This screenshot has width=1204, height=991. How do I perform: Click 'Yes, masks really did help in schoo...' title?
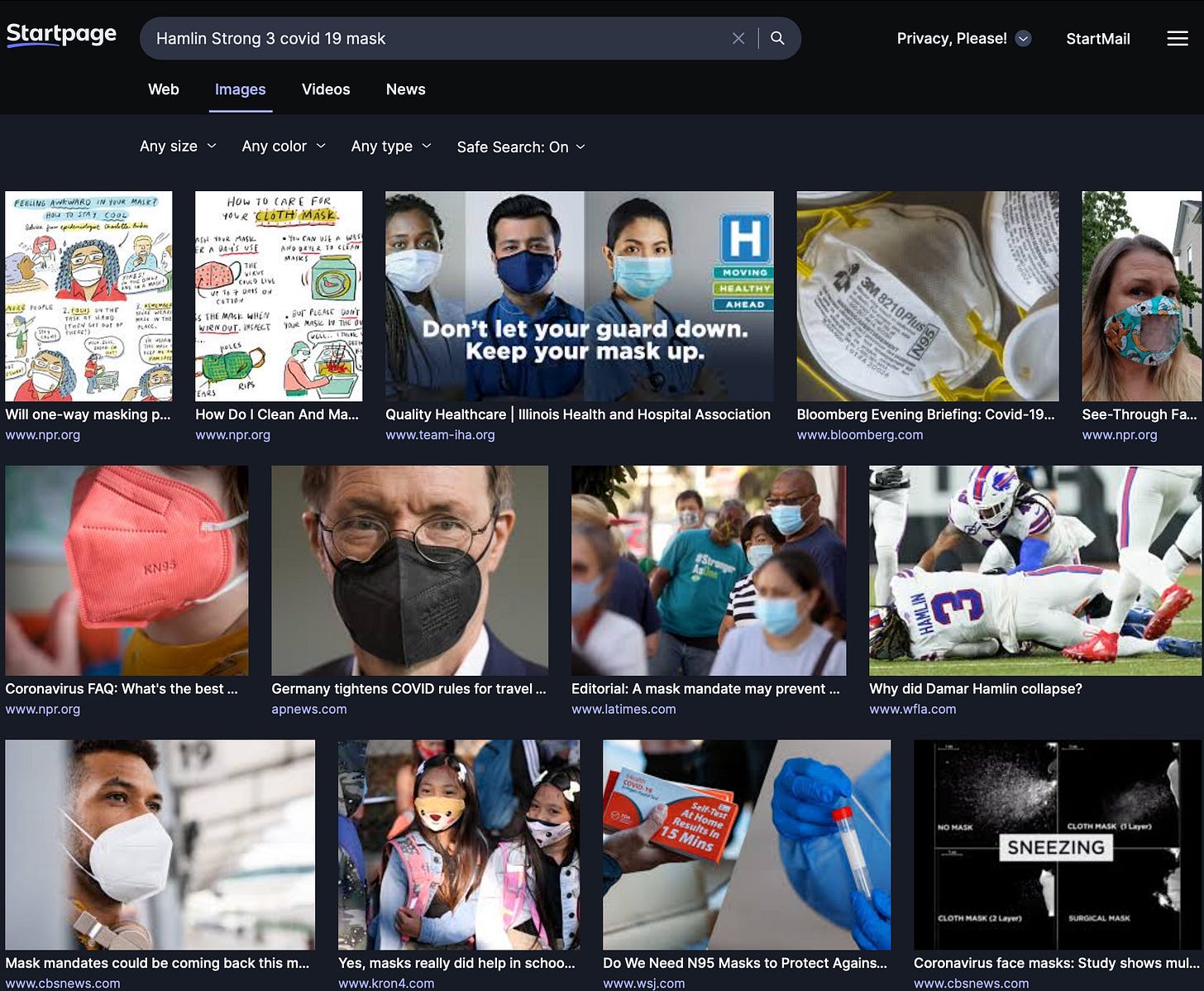pyautogui.click(x=456, y=963)
